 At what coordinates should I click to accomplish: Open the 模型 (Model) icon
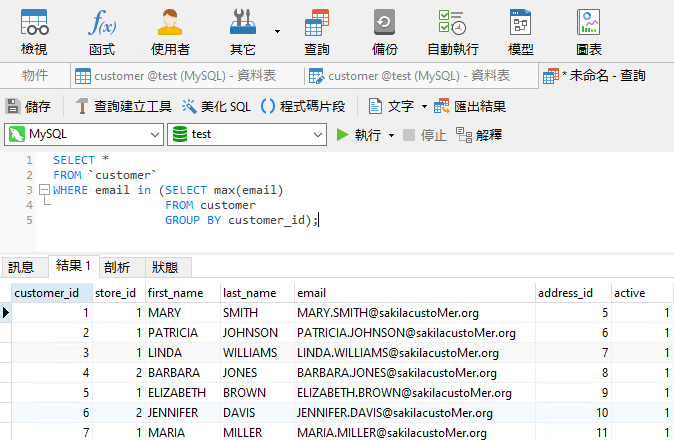(x=520, y=31)
